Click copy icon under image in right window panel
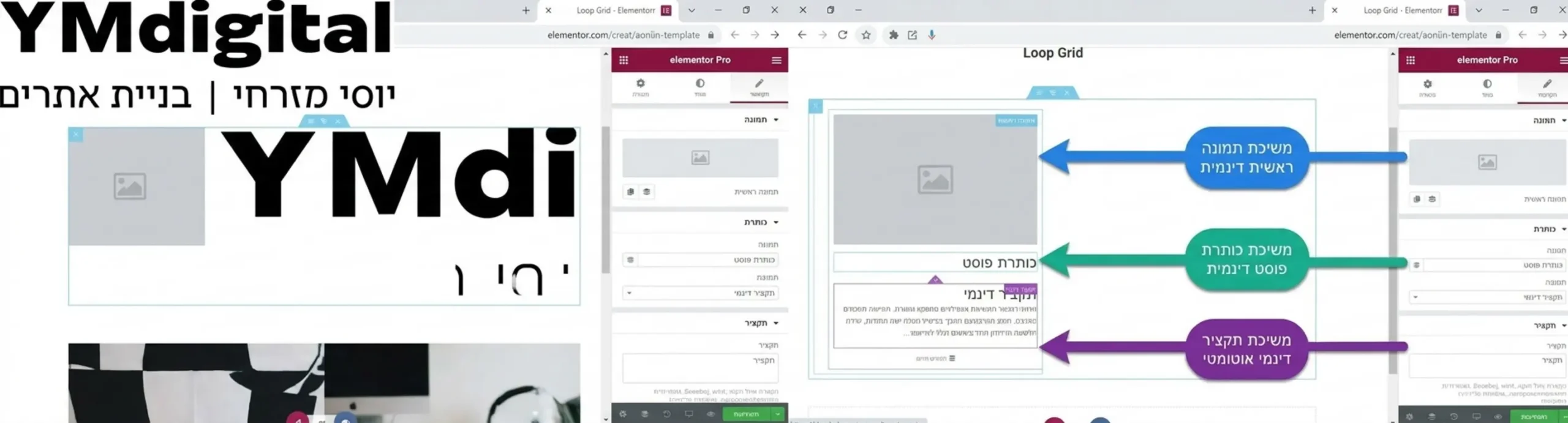The image size is (1568, 423). [x=1417, y=199]
